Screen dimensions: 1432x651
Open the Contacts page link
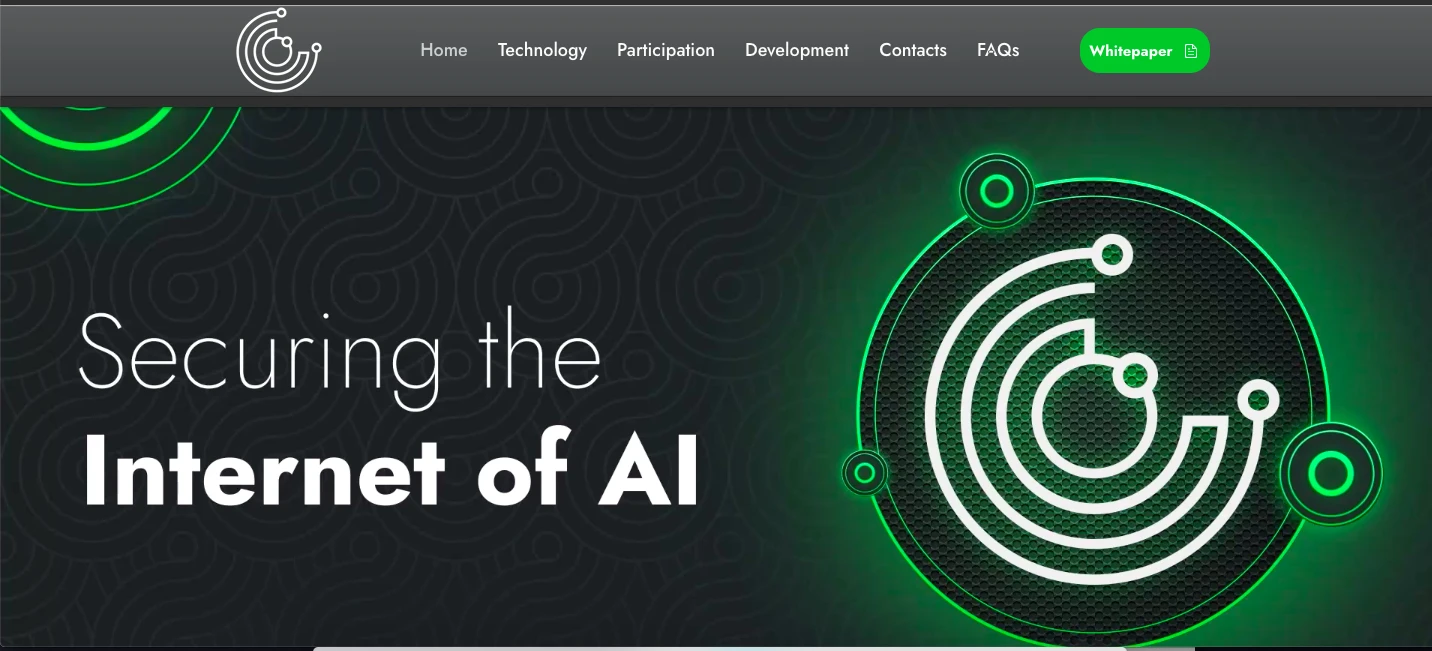(912, 50)
